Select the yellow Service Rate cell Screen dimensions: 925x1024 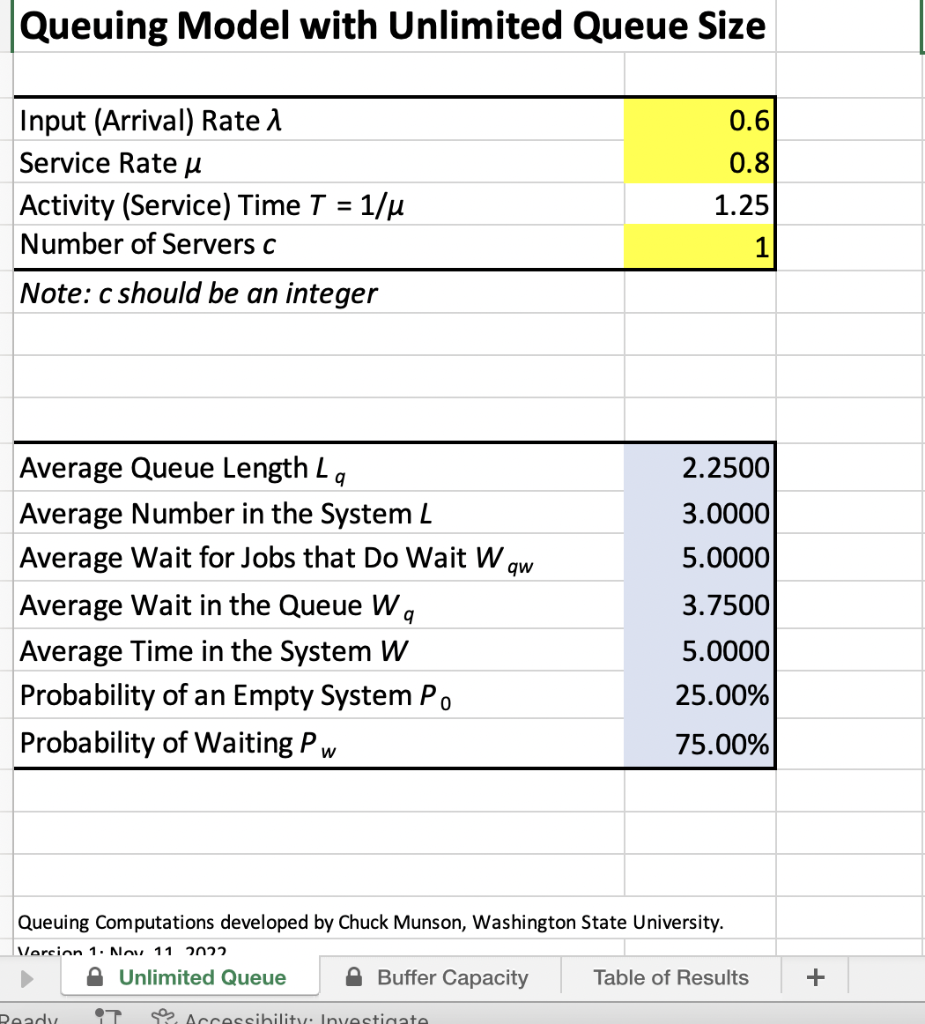click(x=700, y=162)
